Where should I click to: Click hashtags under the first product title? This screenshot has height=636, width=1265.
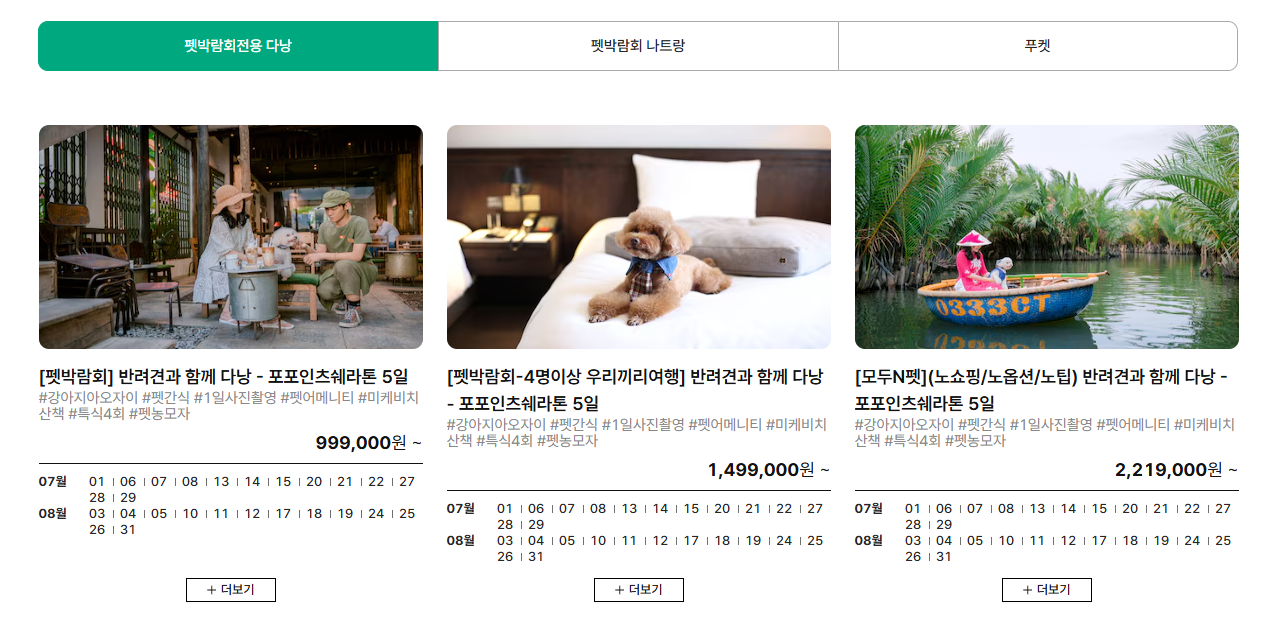click(229, 405)
